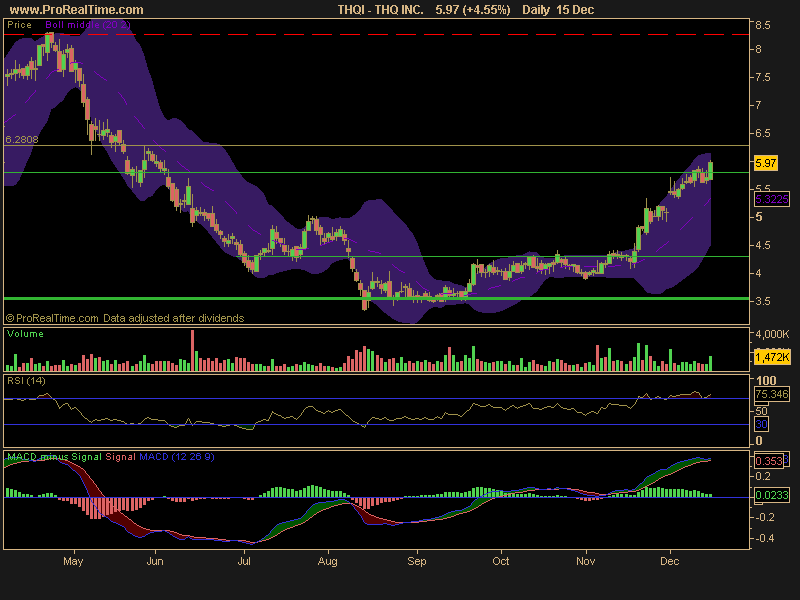
Task: Select the RSI (14) indicator label
Action: pyautogui.click(x=26, y=381)
